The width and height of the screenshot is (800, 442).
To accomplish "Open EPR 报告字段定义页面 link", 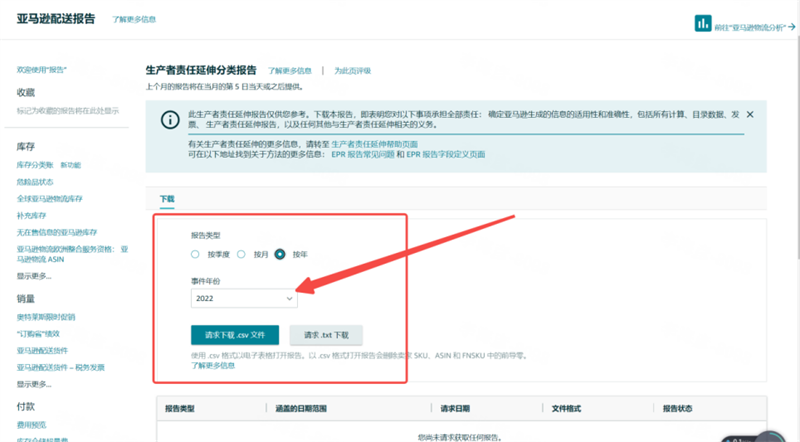I will (445, 154).
